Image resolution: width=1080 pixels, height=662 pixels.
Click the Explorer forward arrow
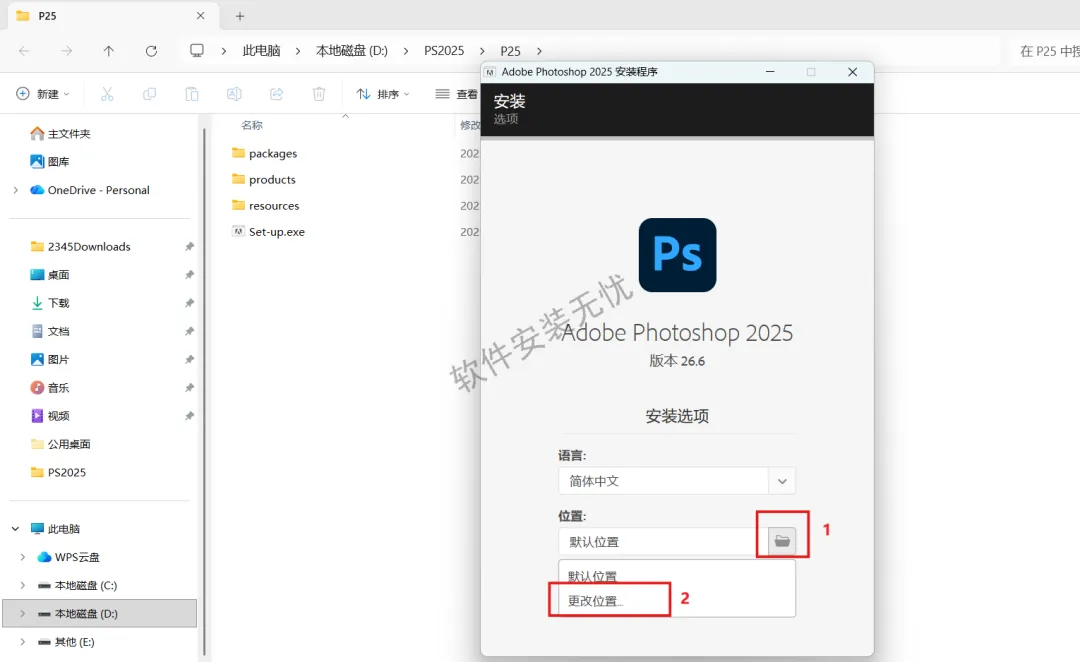(x=66, y=51)
